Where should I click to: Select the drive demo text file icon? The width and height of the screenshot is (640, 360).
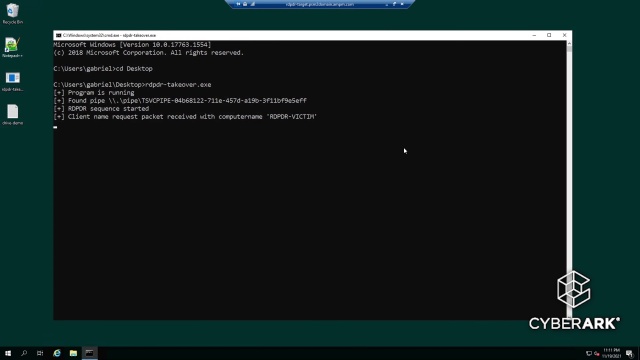[x=12, y=114]
